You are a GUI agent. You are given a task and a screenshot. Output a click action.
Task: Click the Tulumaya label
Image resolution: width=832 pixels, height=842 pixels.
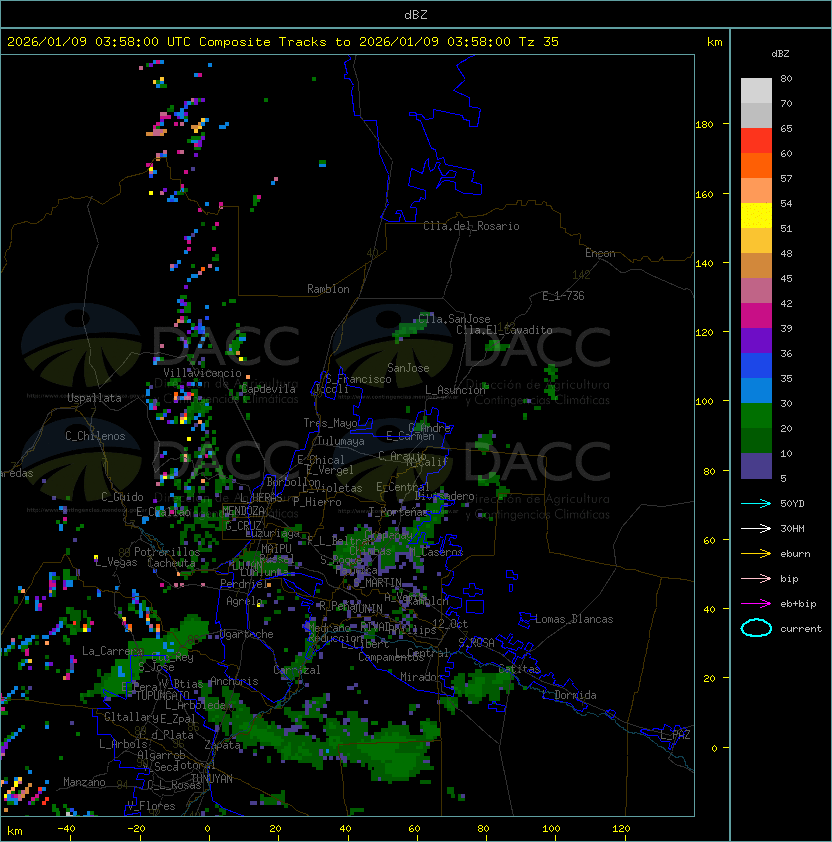[x=341, y=441]
